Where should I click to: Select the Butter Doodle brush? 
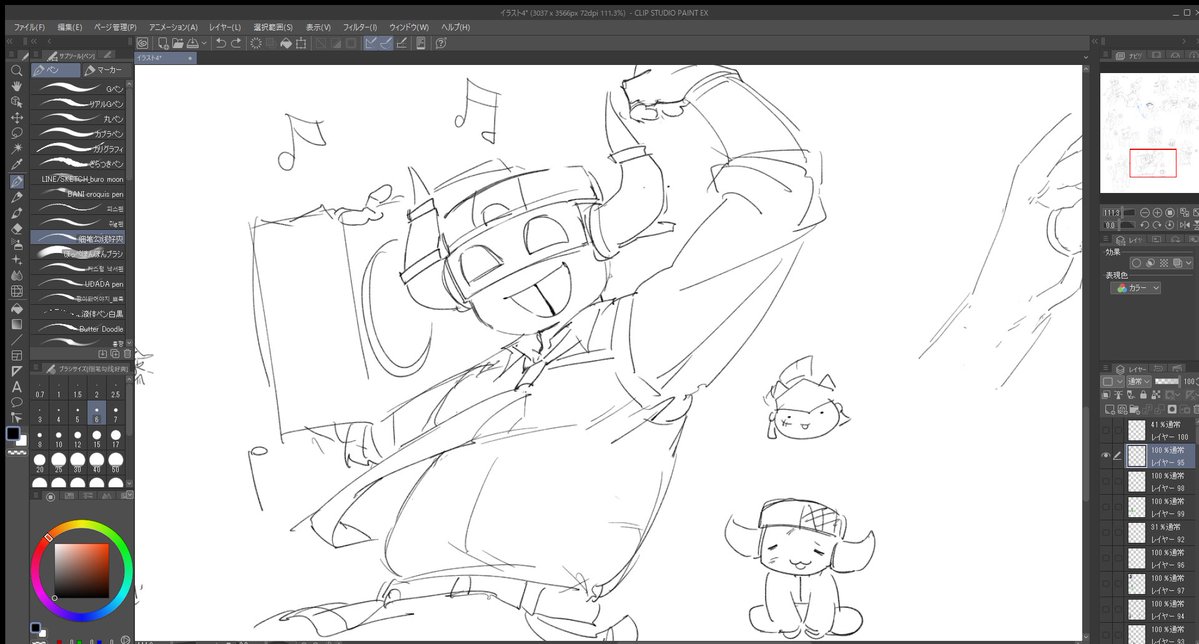tap(79, 328)
